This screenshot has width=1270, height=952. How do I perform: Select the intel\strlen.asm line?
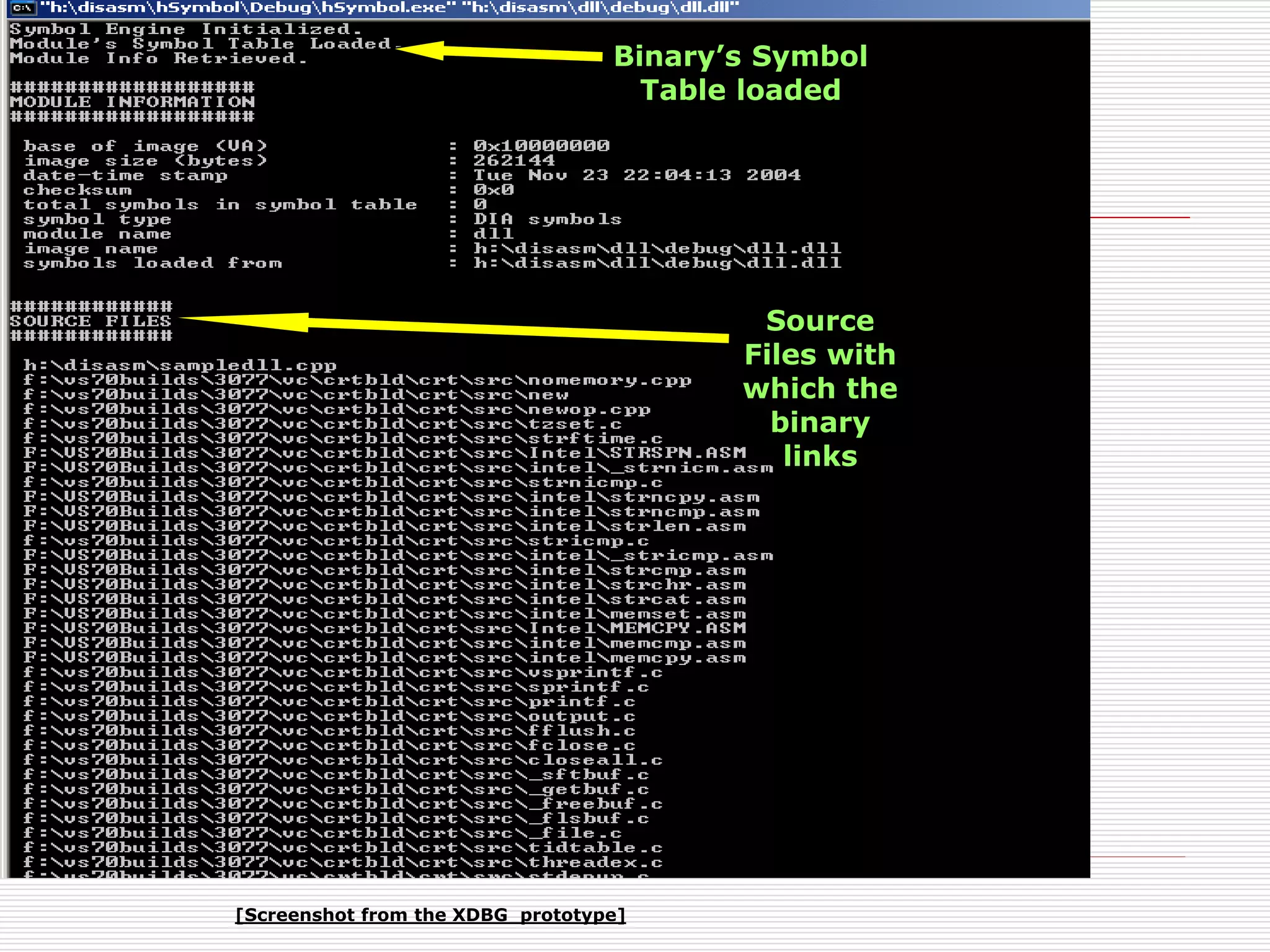(x=384, y=526)
